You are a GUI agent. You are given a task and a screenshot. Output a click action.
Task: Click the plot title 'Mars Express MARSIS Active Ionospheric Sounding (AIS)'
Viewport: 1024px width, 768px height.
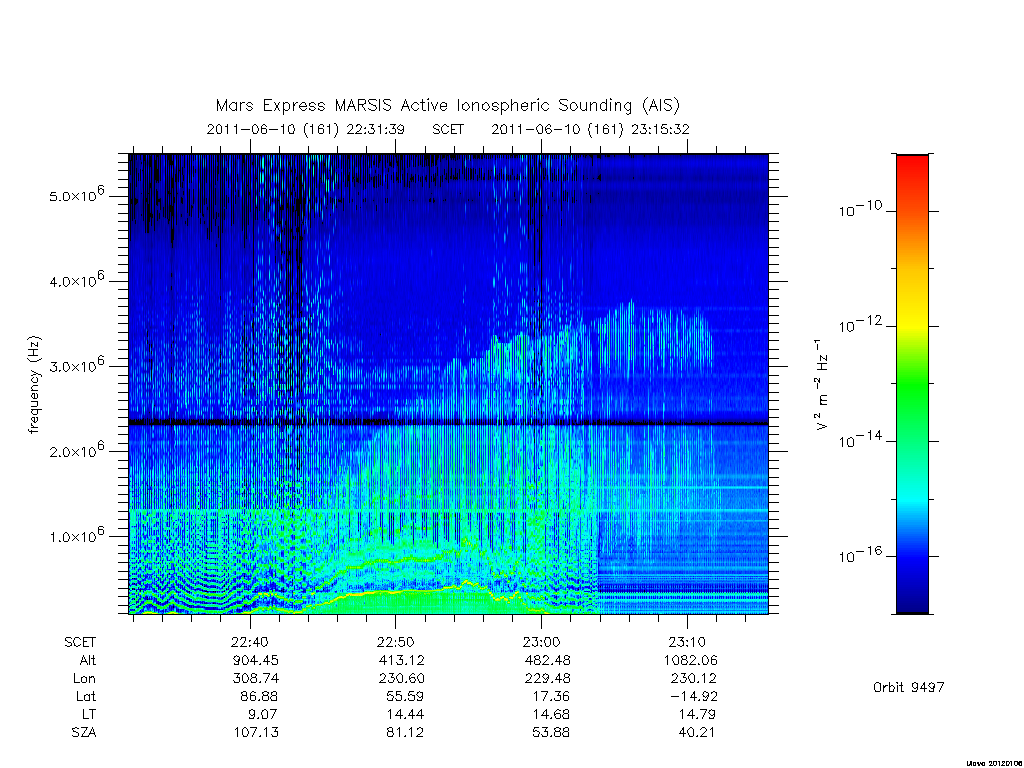point(448,105)
